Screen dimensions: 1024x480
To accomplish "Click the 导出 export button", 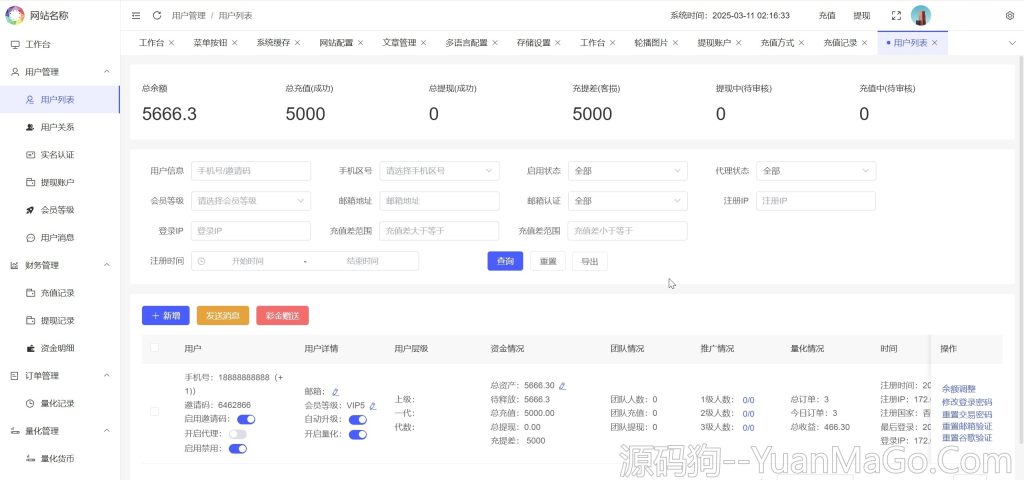I will pos(590,261).
